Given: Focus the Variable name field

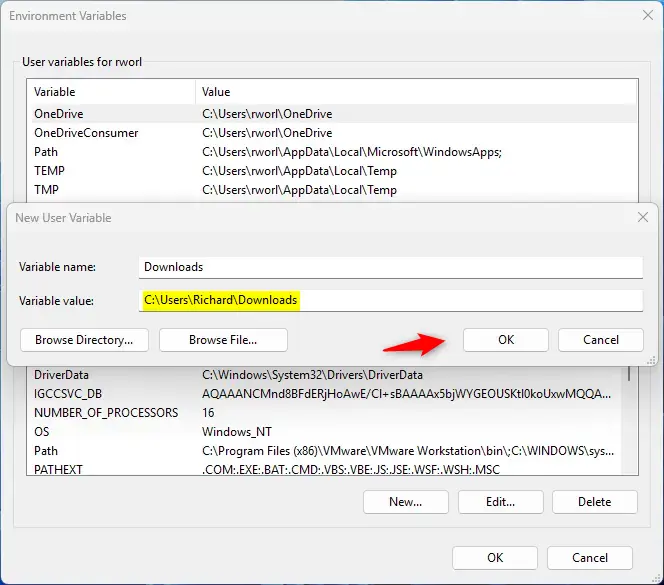Looking at the screenshot, I should [390, 267].
